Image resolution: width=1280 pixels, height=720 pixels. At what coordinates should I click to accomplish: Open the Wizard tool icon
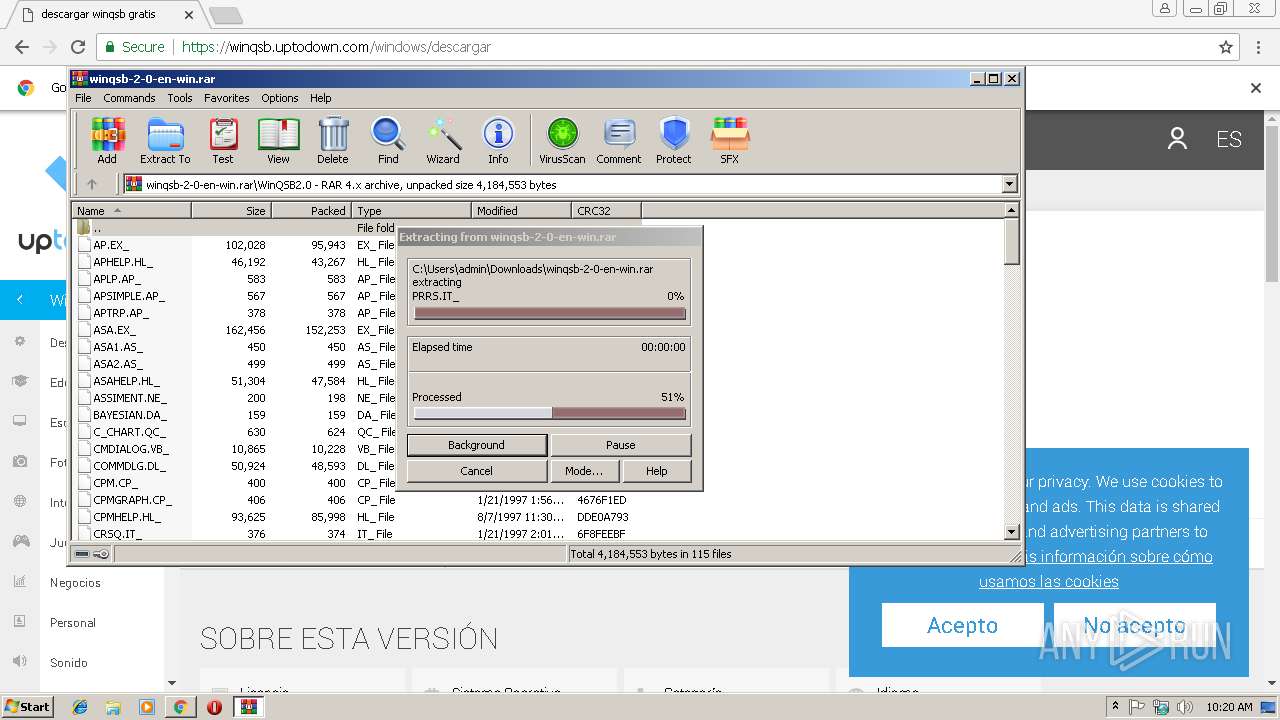443,140
